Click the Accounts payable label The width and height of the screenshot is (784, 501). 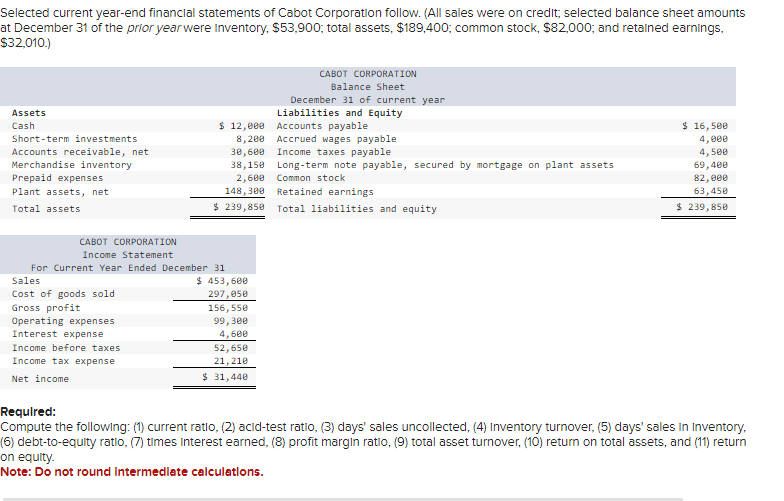[x=322, y=126]
